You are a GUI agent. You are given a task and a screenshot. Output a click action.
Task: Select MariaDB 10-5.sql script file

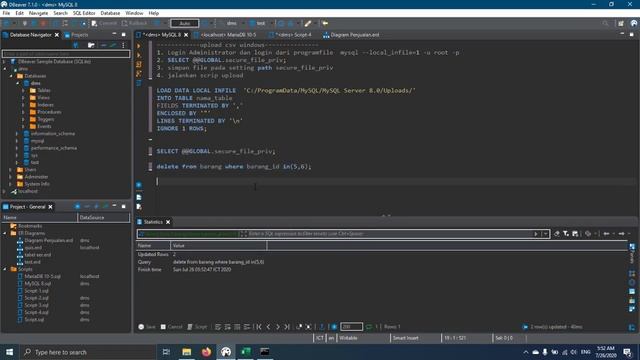pos(42,276)
